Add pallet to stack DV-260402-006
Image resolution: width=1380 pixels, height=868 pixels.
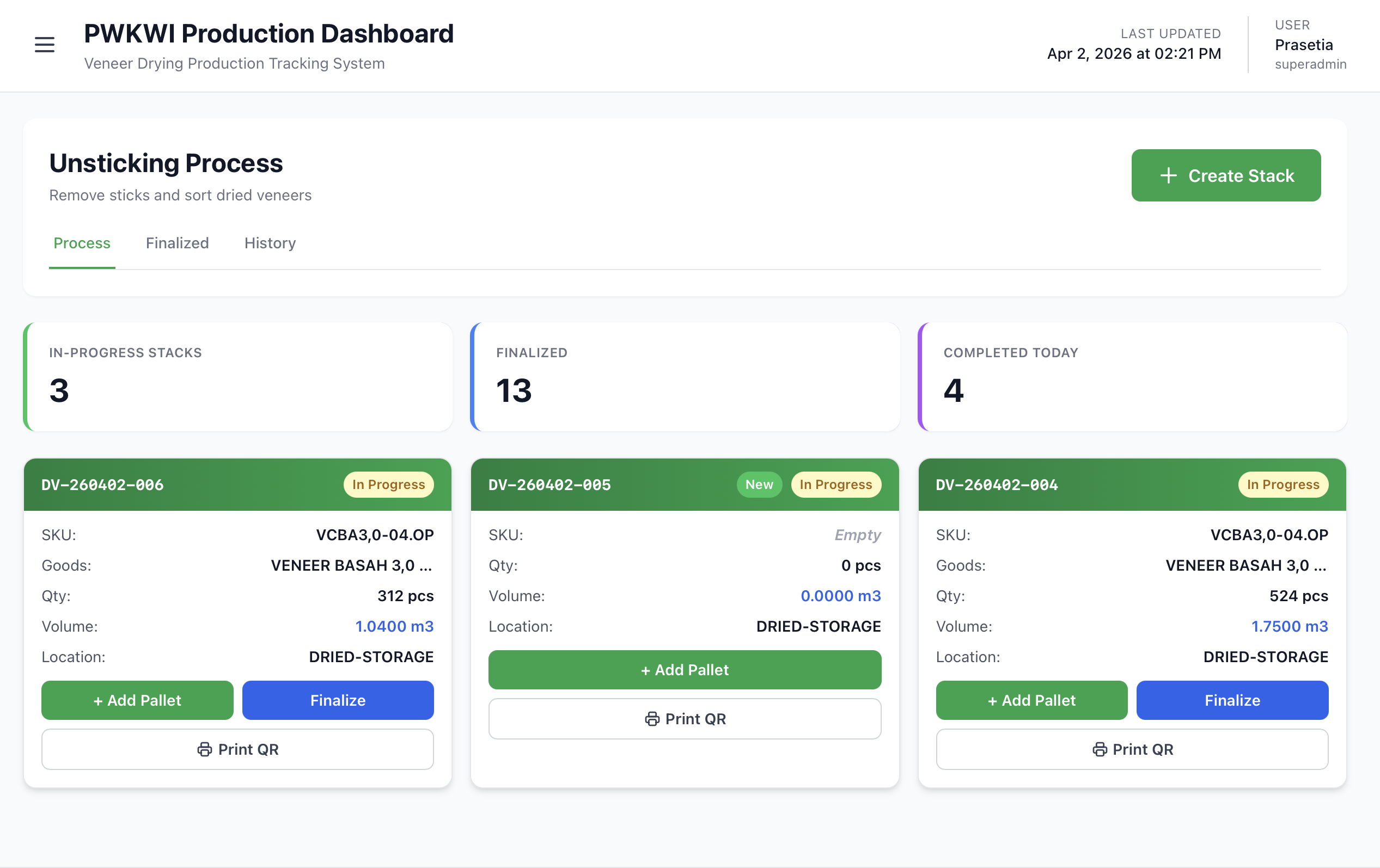[137, 700]
